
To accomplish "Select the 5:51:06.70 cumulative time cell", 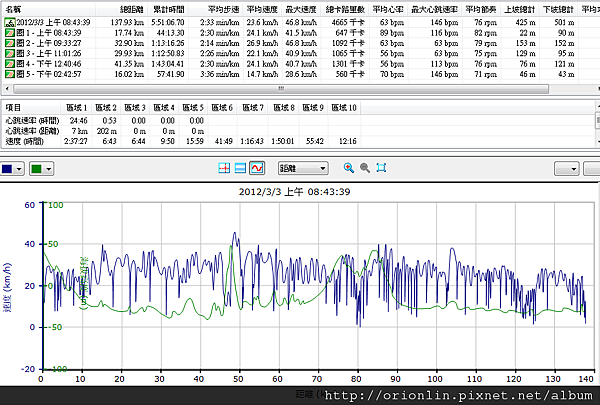I will click(x=168, y=23).
